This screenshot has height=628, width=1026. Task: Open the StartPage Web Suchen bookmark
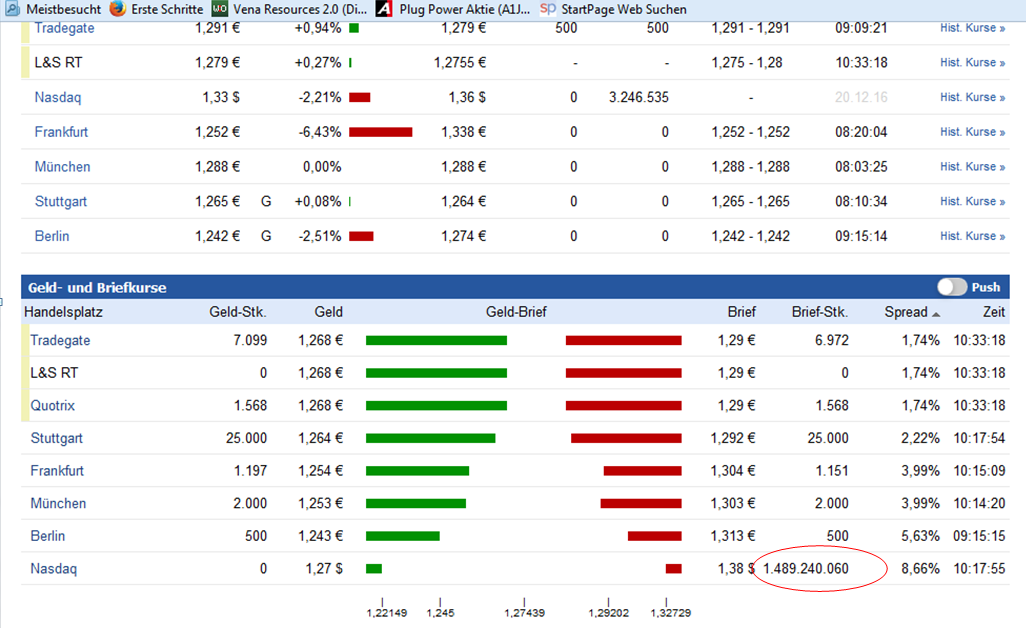pyautogui.click(x=614, y=9)
